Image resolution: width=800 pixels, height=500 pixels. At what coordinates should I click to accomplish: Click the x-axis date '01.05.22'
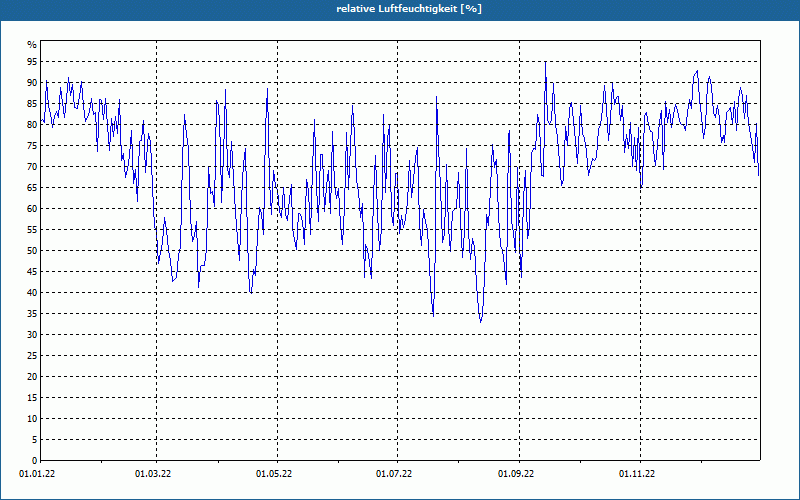tap(274, 474)
